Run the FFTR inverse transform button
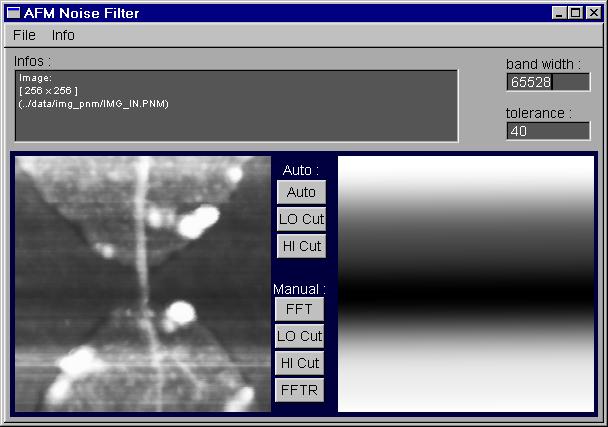 pos(299,390)
